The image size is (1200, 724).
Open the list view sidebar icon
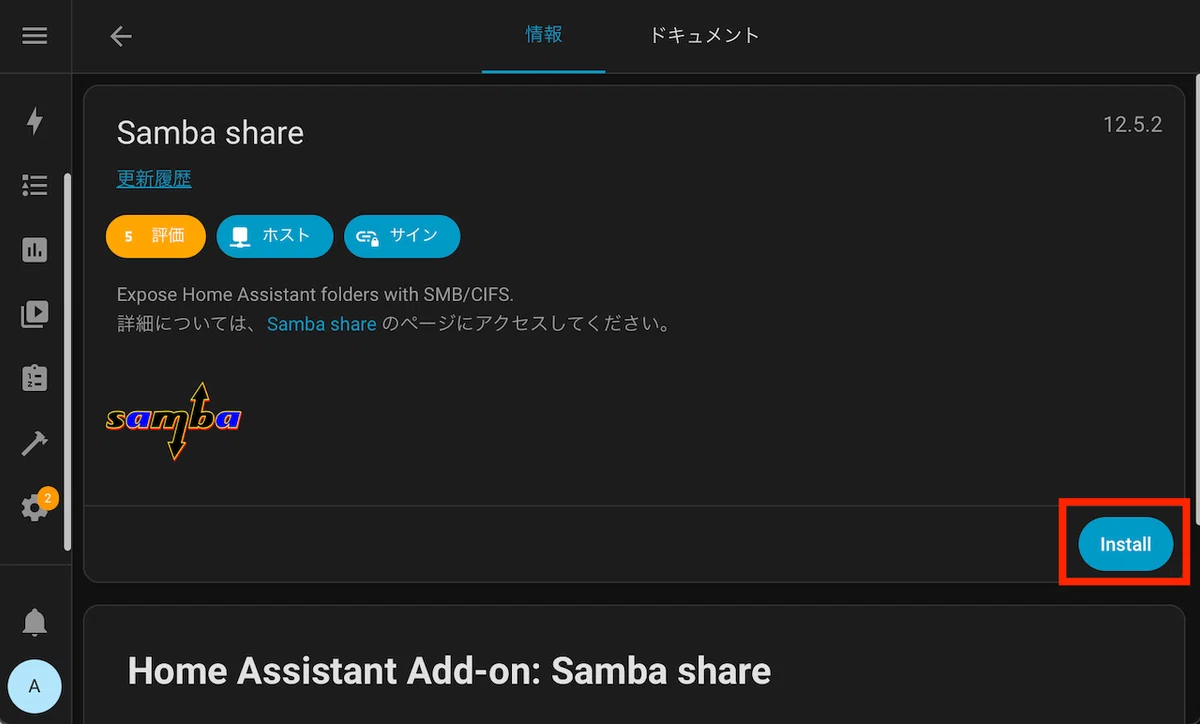(x=35, y=185)
